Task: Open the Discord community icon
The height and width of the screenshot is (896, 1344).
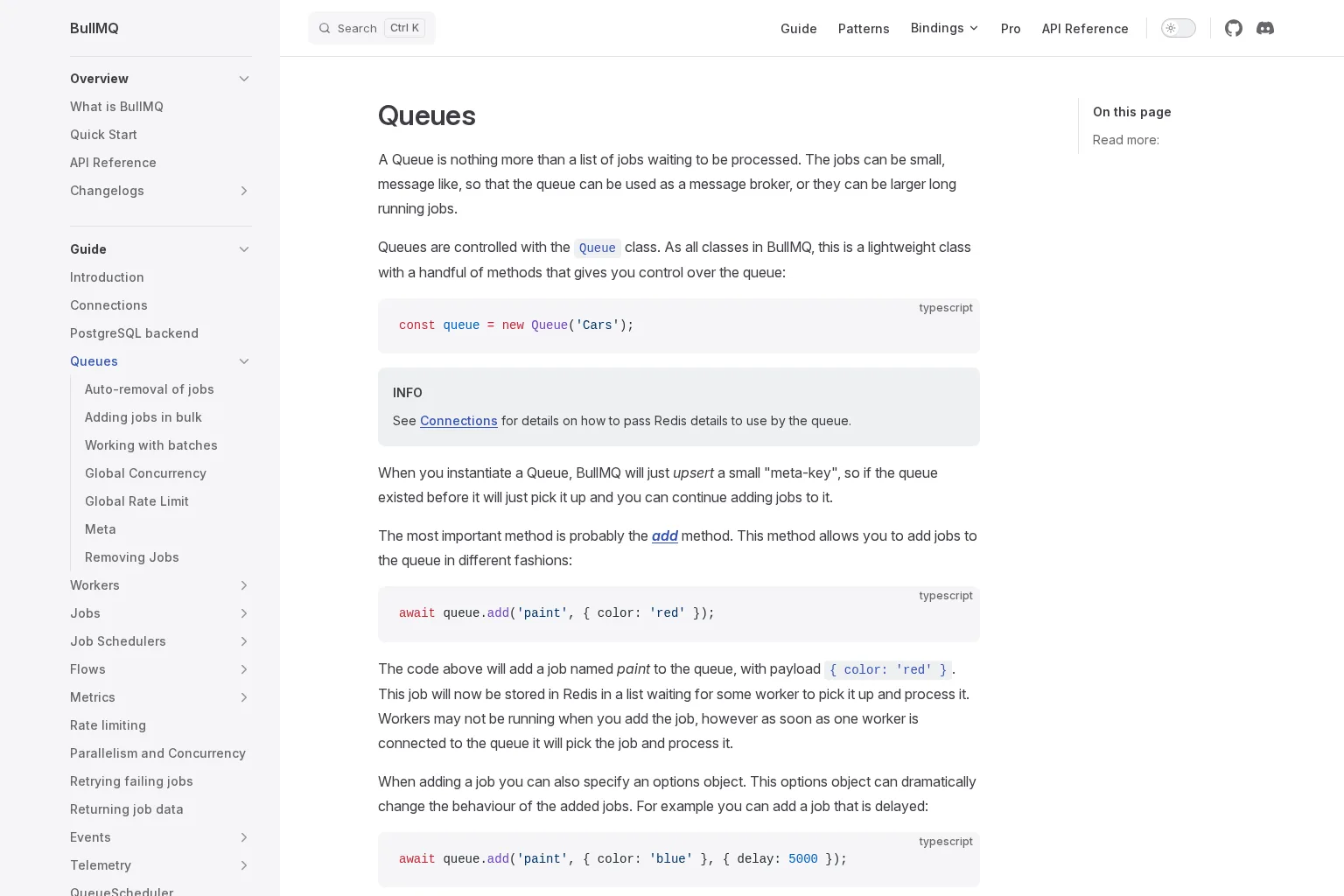Action: pos(1265,28)
